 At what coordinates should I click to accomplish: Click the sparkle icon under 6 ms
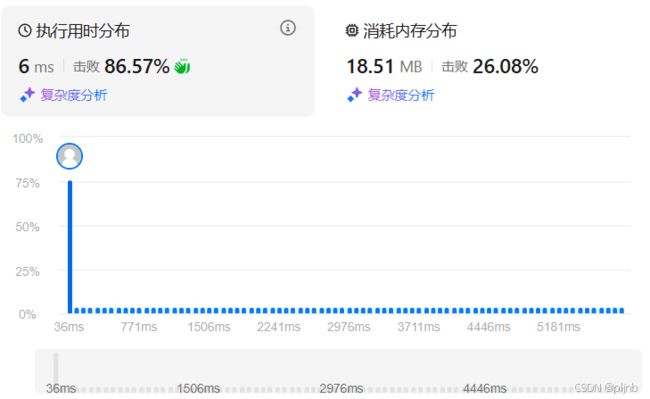click(28, 95)
